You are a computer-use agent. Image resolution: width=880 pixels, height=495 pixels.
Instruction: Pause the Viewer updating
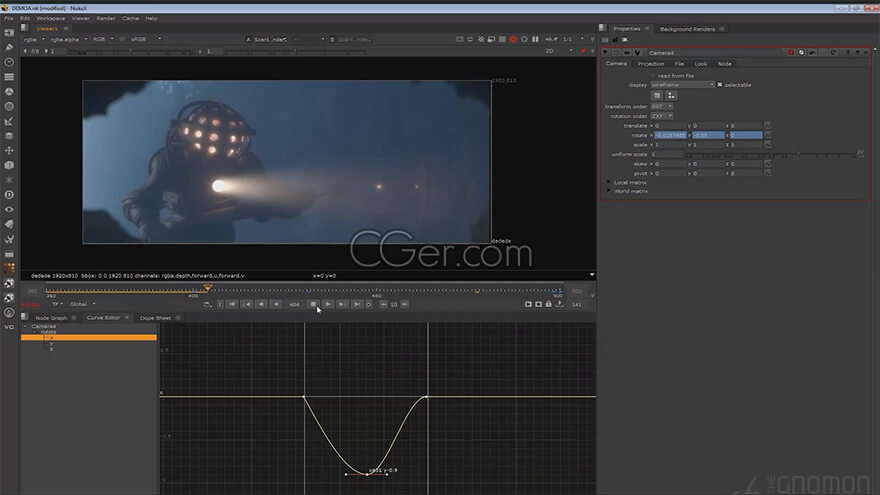pyautogui.click(x=535, y=39)
